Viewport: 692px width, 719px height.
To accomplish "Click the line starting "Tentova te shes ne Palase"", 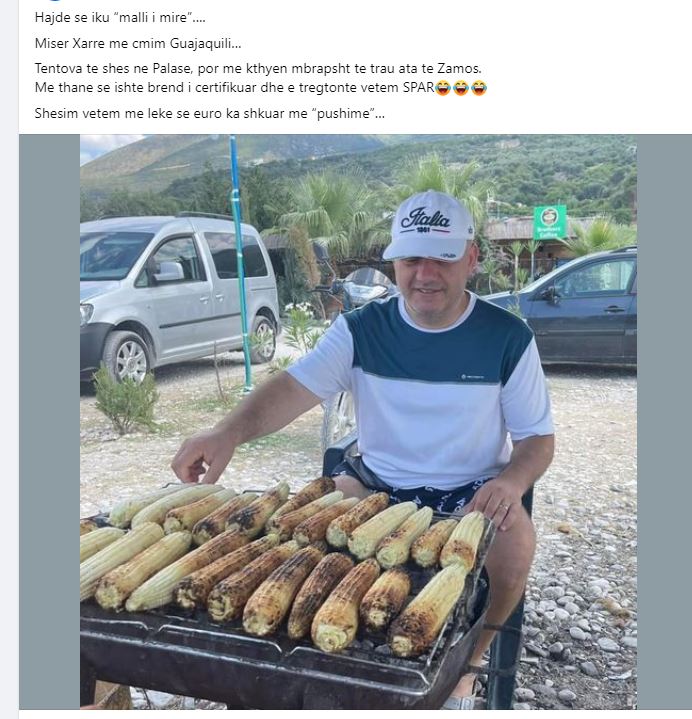I will tap(258, 68).
